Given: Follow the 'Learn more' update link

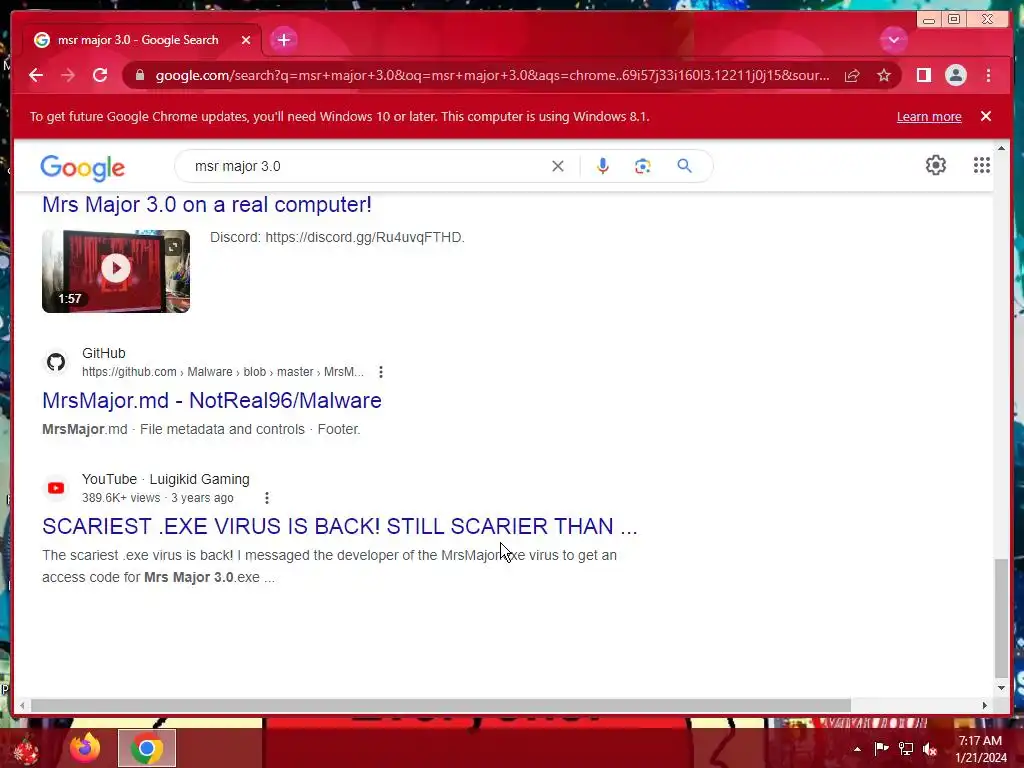Looking at the screenshot, I should (929, 116).
